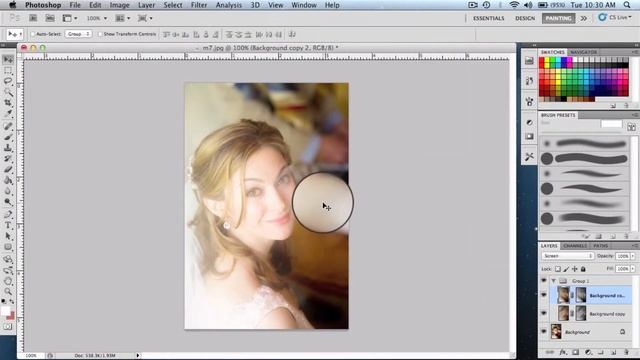Open the Screen blend mode dropdown
The image size is (640, 360).
click(567, 256)
